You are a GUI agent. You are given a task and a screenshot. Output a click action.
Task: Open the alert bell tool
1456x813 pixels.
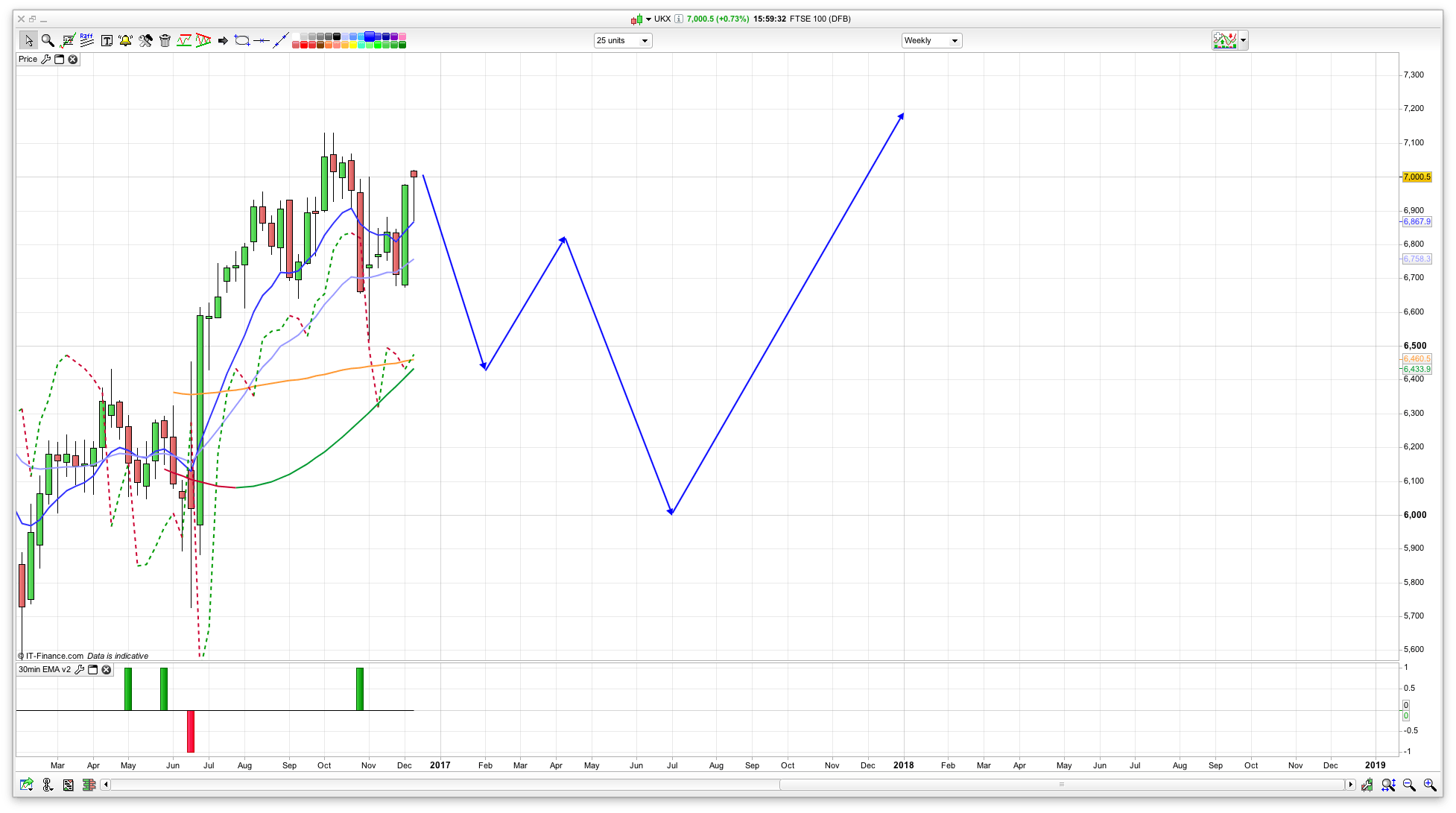[x=125, y=40]
